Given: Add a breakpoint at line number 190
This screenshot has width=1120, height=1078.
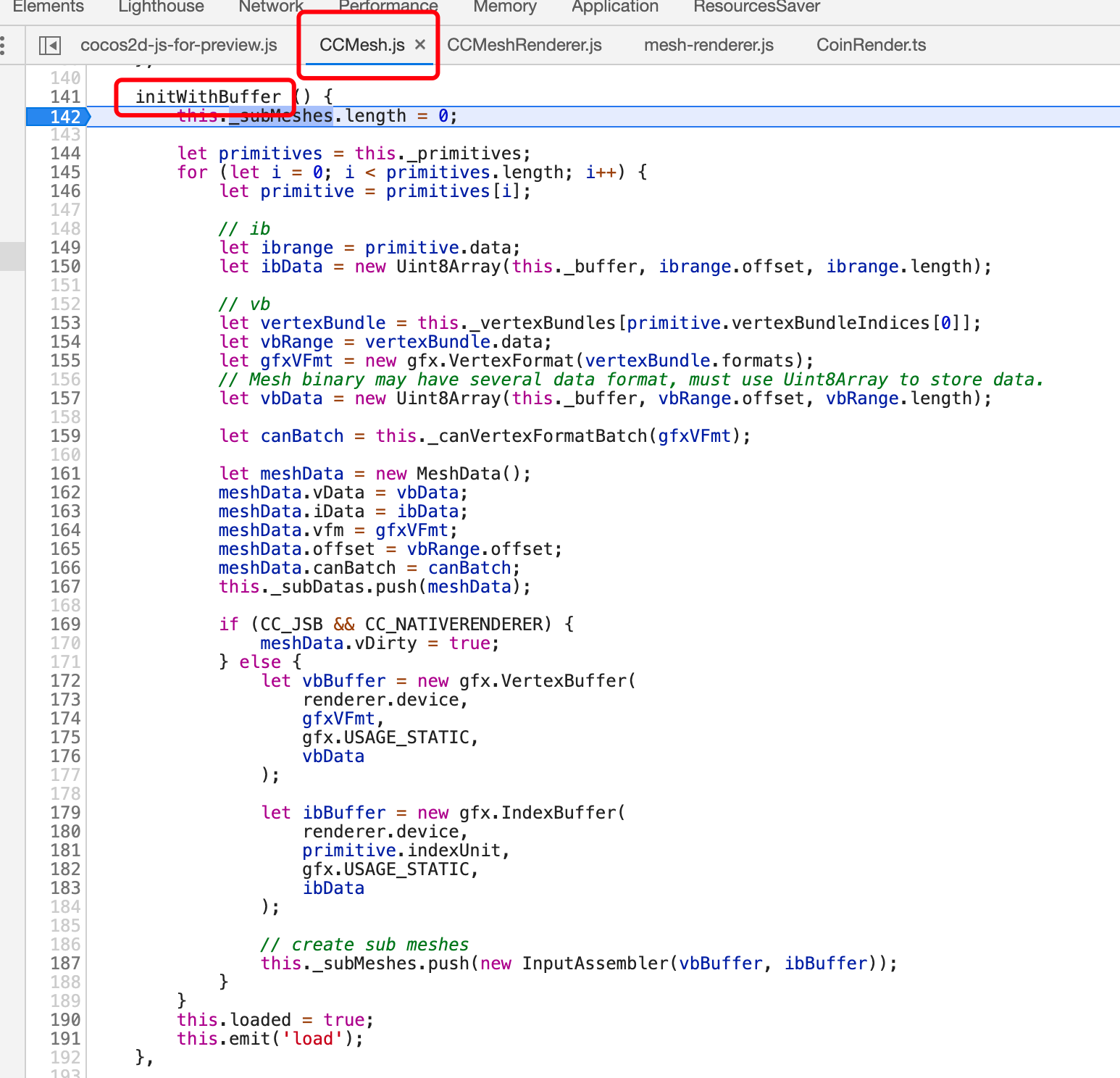Looking at the screenshot, I should pyautogui.click(x=65, y=1020).
